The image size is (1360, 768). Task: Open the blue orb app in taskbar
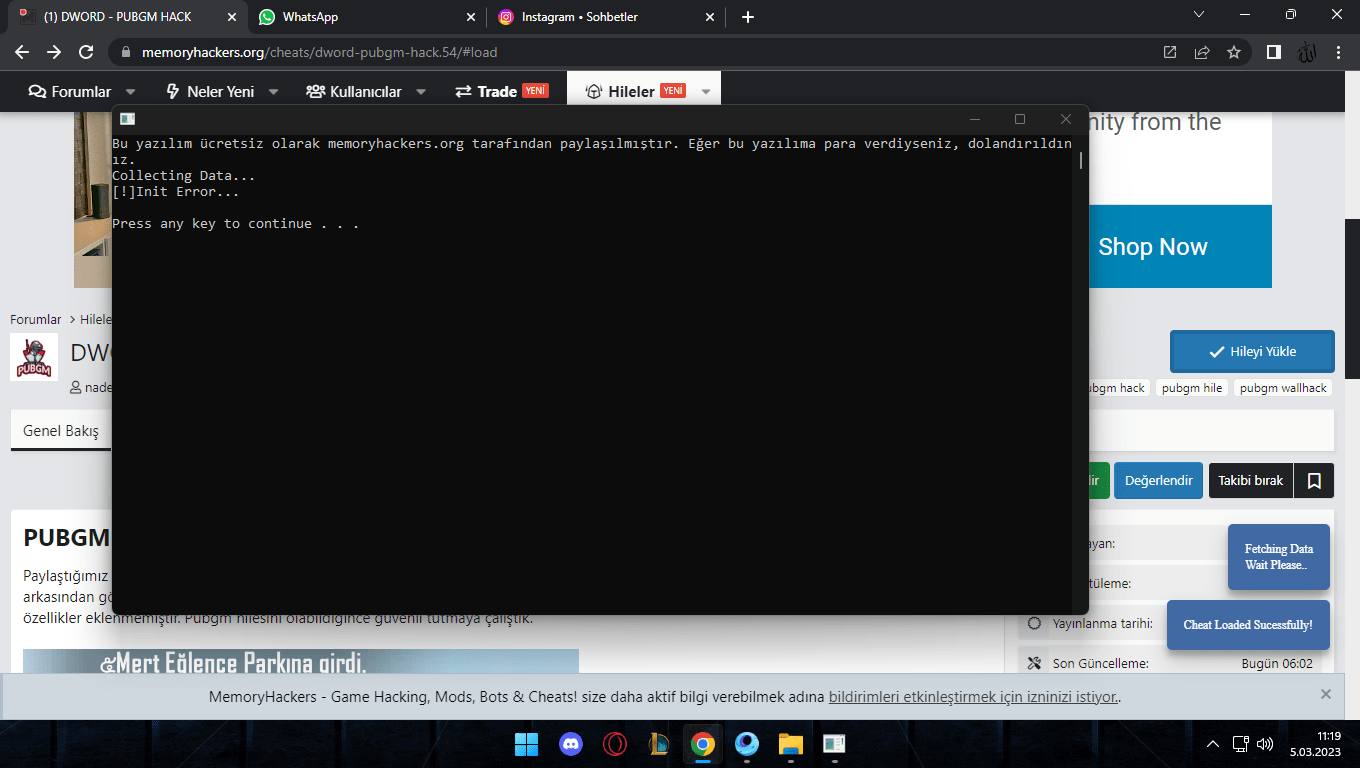coord(746,744)
